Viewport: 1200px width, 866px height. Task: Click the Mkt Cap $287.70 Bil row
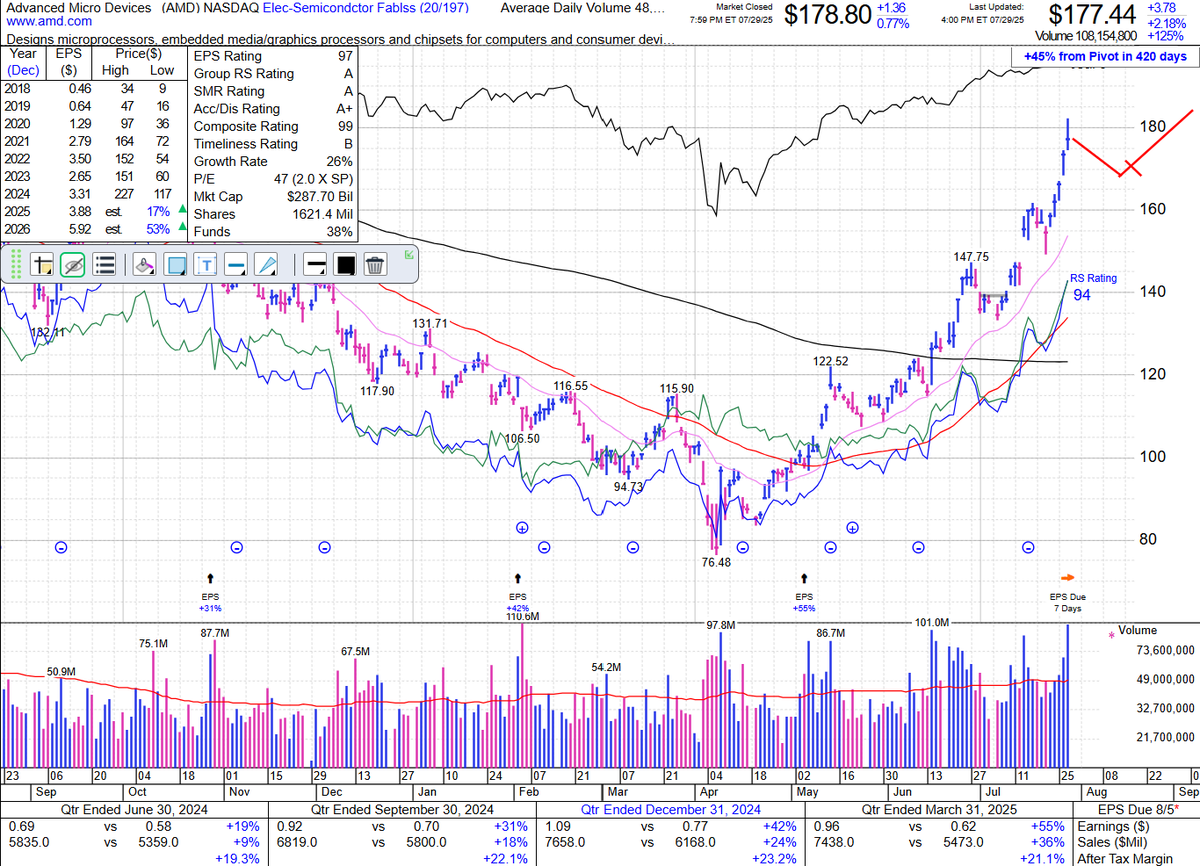tap(273, 196)
